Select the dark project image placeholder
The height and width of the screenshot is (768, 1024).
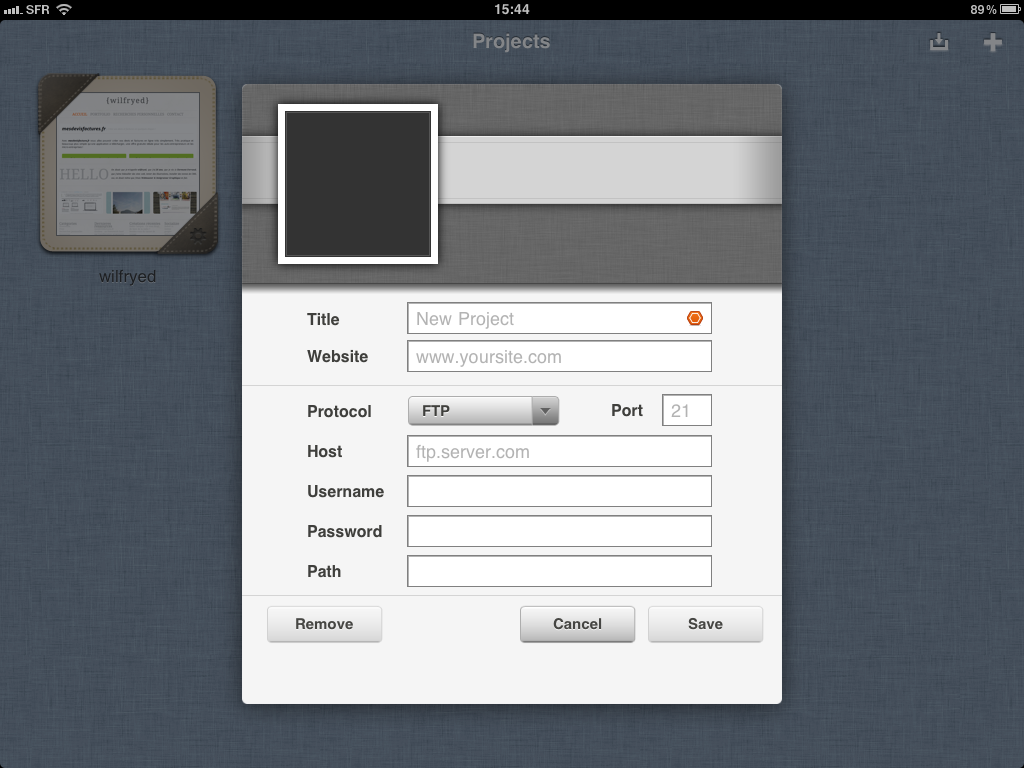(x=358, y=184)
